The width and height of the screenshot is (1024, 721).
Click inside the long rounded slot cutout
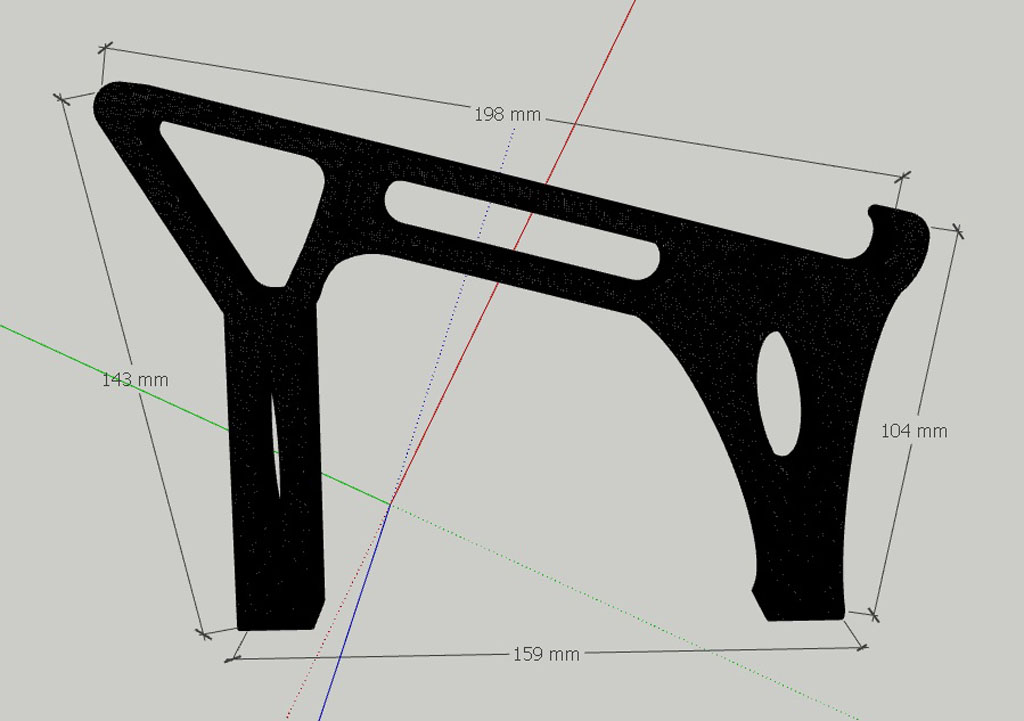click(520, 228)
